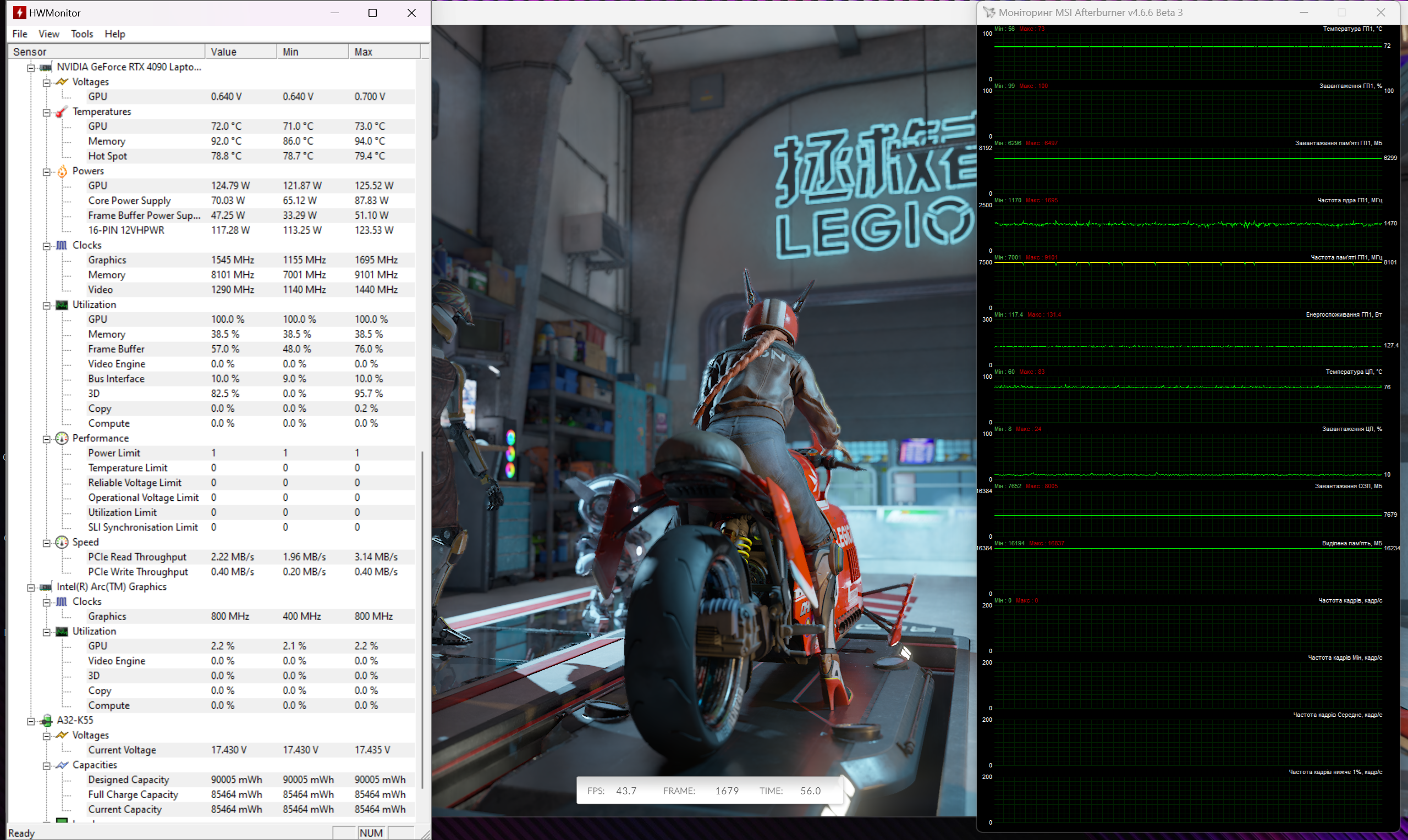Collapse the NVIDIA Utilization section
The width and height of the screenshot is (1408, 840).
(x=46, y=305)
